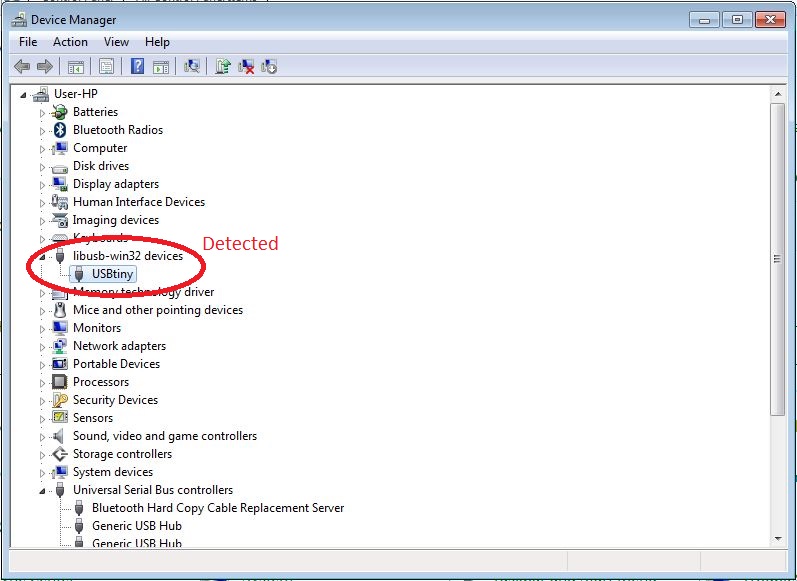This screenshot has height=581, width=797.
Task: Open the Action menu
Action: (70, 42)
